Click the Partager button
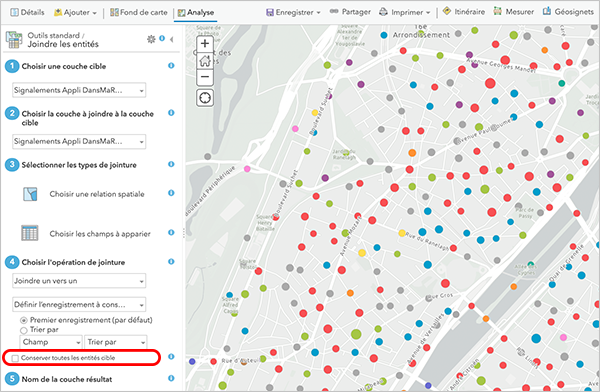 pos(350,12)
